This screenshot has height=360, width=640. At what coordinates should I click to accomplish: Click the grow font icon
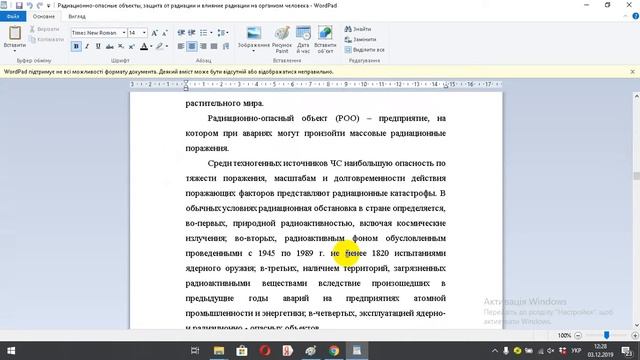pyautogui.click(x=155, y=33)
